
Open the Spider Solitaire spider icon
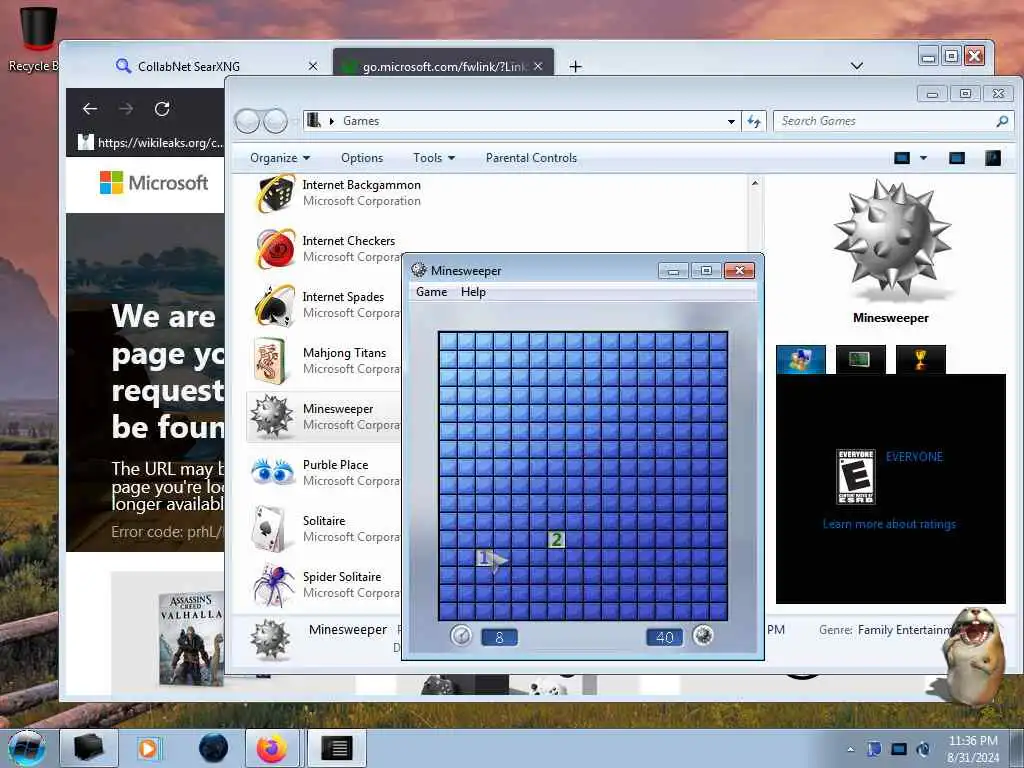point(273,584)
